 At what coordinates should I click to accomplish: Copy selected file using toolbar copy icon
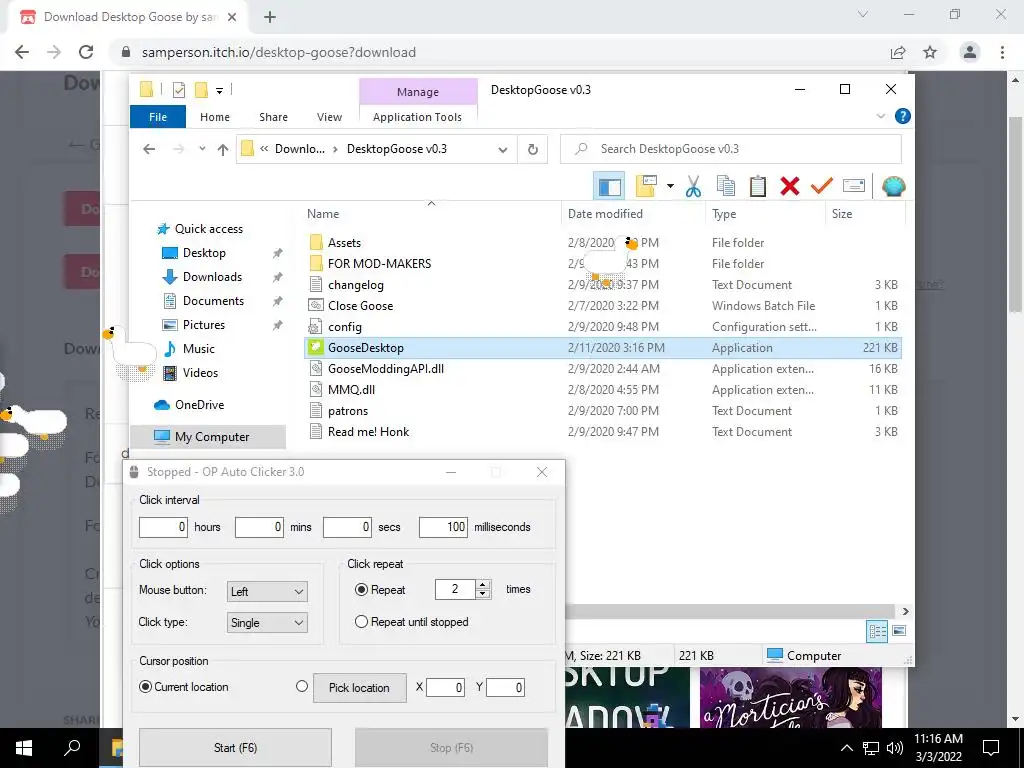726,186
